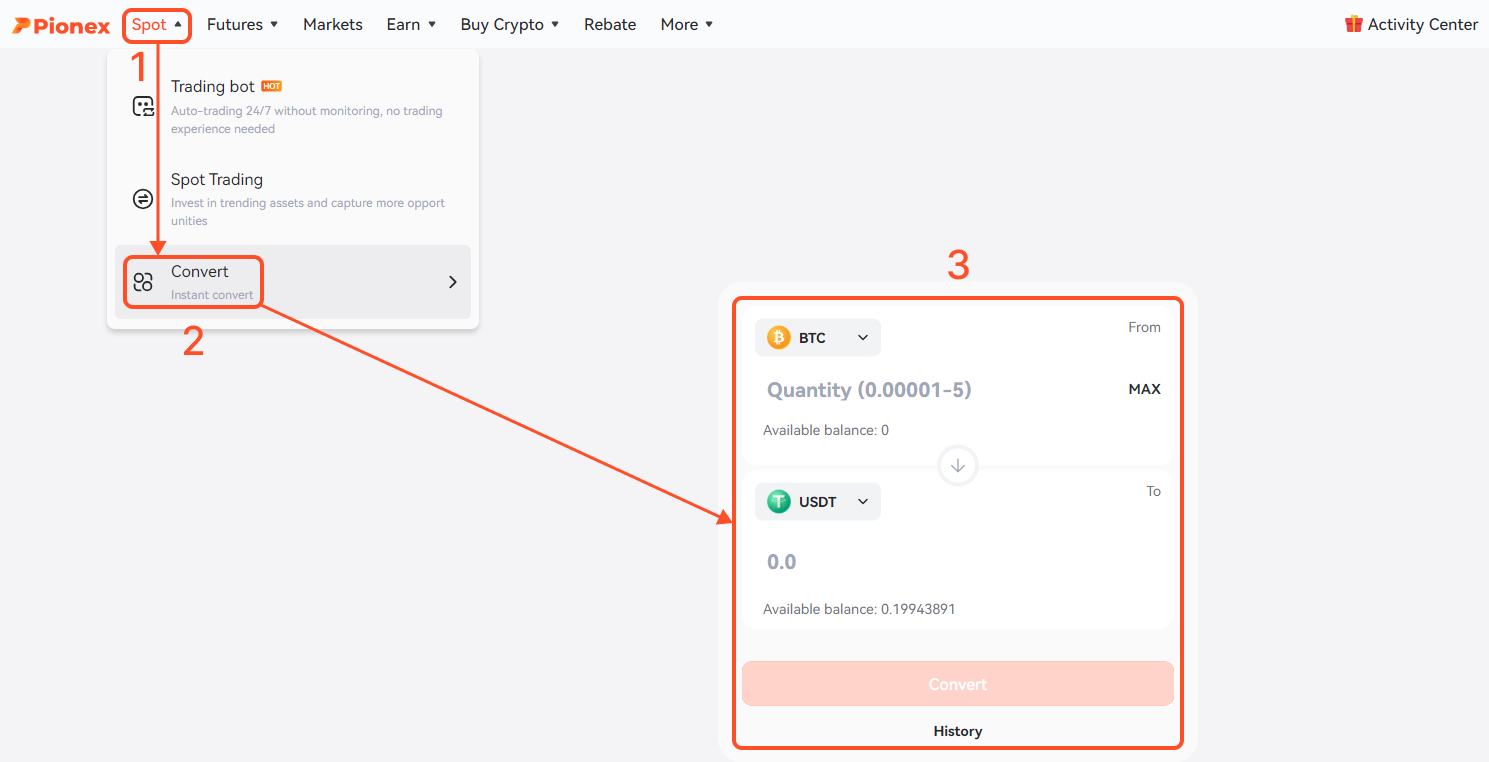The image size is (1489, 762).
Task: Click the MAX button
Action: click(1145, 389)
